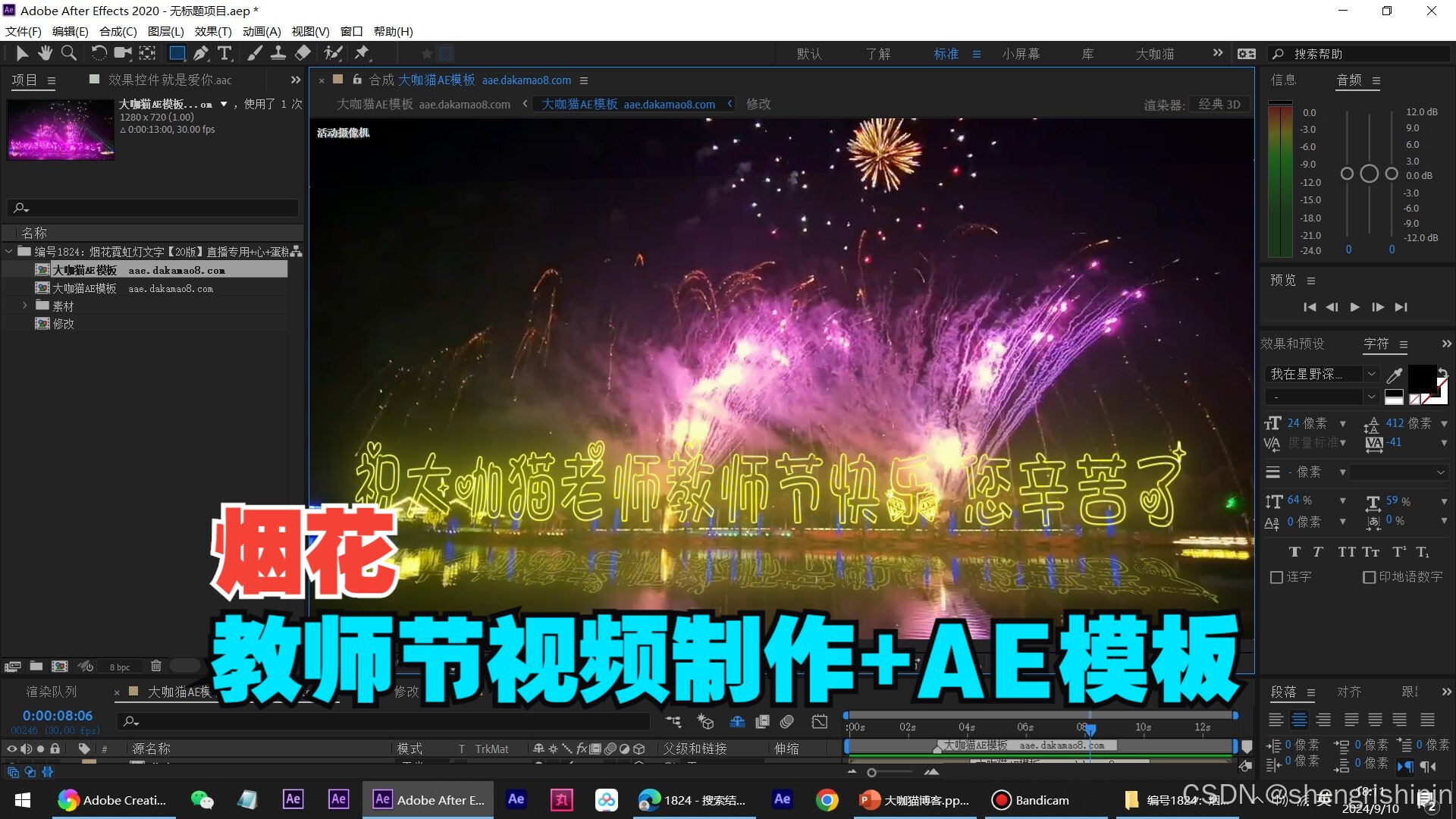Select the Zoom magnifier tool
Viewport: 1456px width, 819px height.
point(69,53)
